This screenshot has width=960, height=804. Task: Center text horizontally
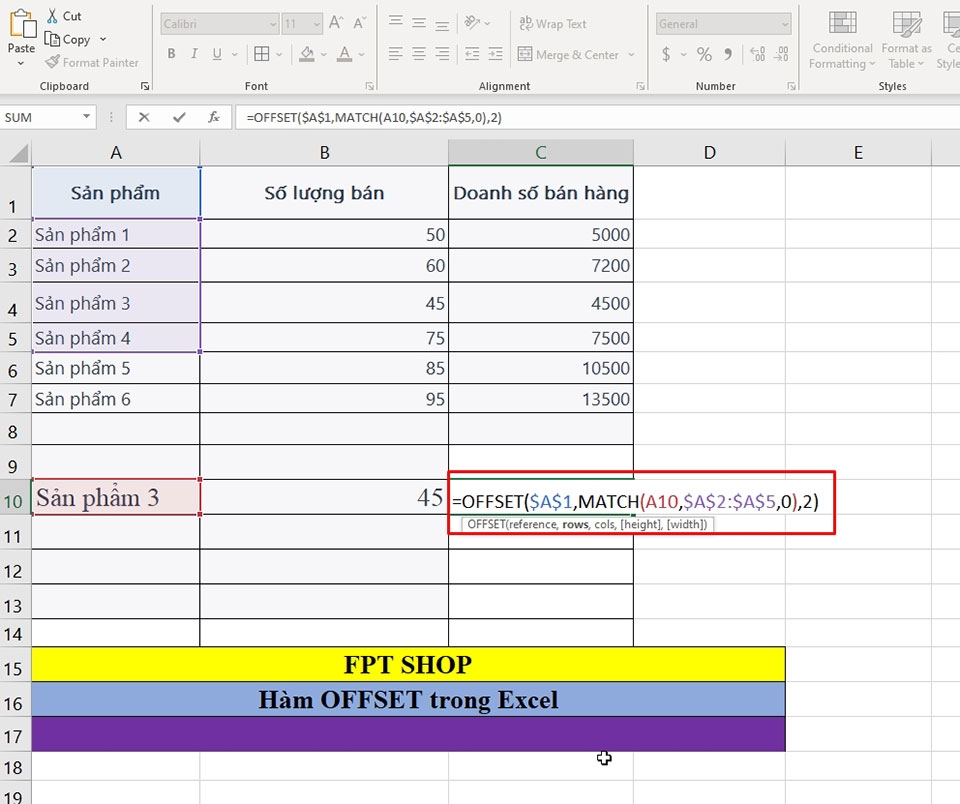point(419,54)
